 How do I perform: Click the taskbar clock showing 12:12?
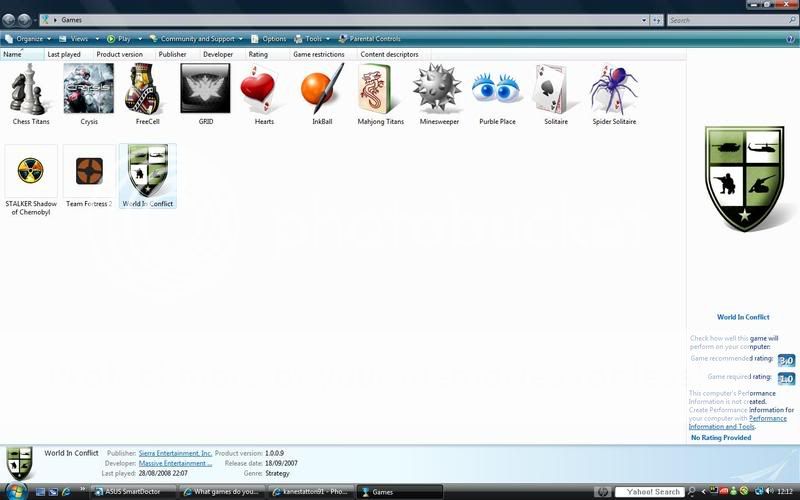(785, 492)
